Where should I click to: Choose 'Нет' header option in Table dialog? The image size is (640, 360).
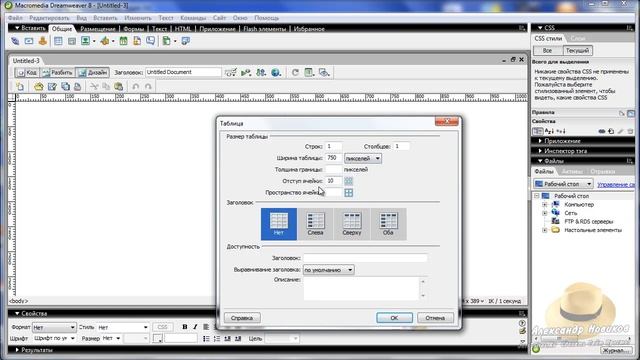pos(279,224)
